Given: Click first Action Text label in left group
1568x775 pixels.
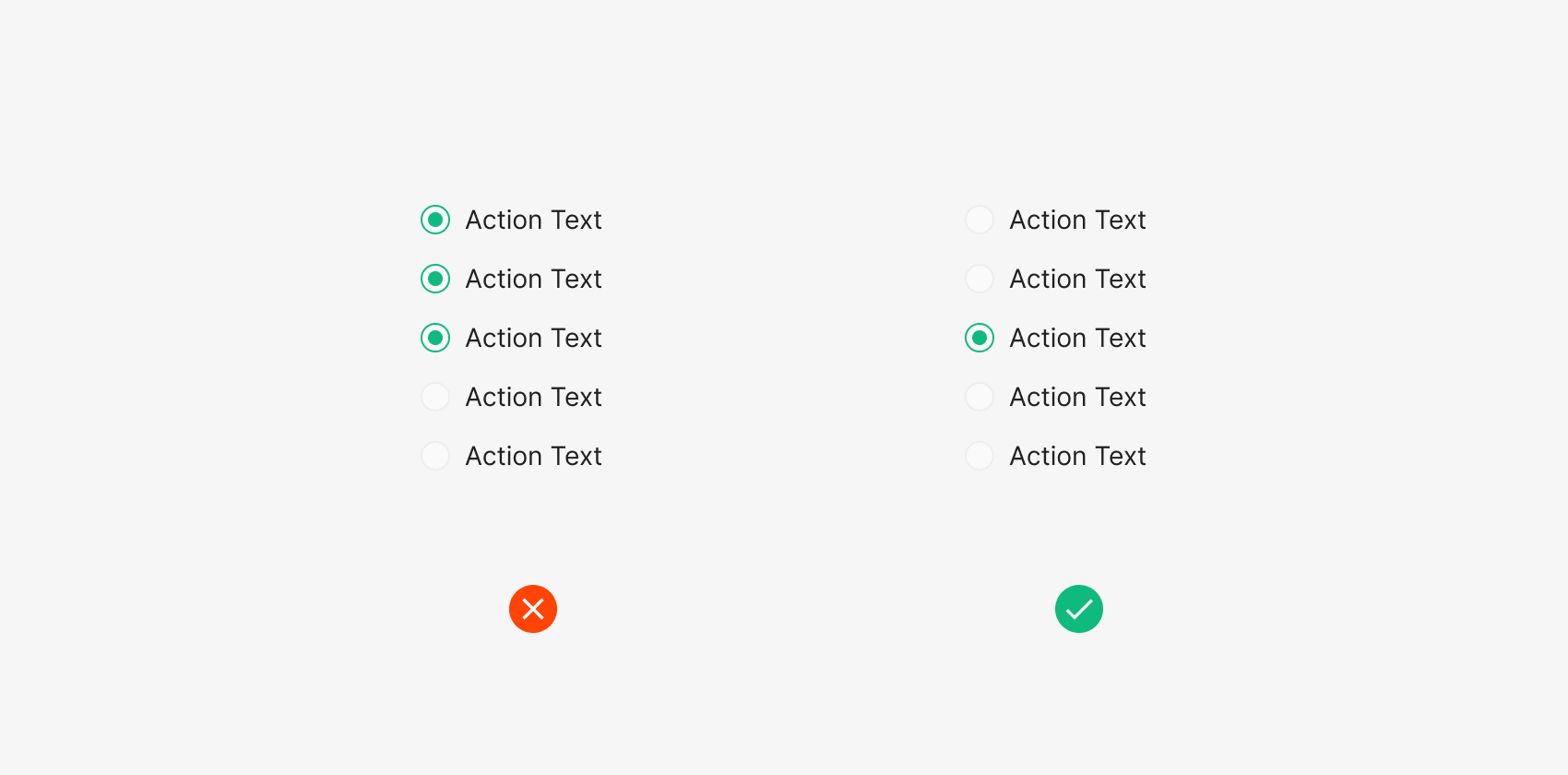Looking at the screenshot, I should 533,220.
